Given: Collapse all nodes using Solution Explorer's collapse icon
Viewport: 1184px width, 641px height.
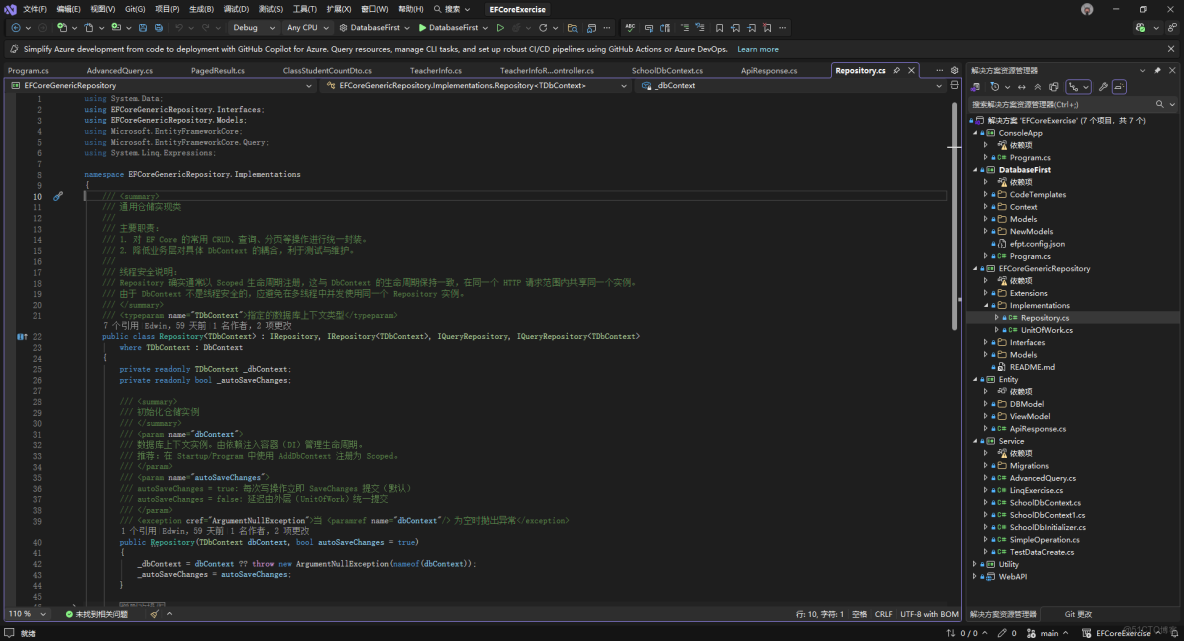Looking at the screenshot, I should 1038,86.
